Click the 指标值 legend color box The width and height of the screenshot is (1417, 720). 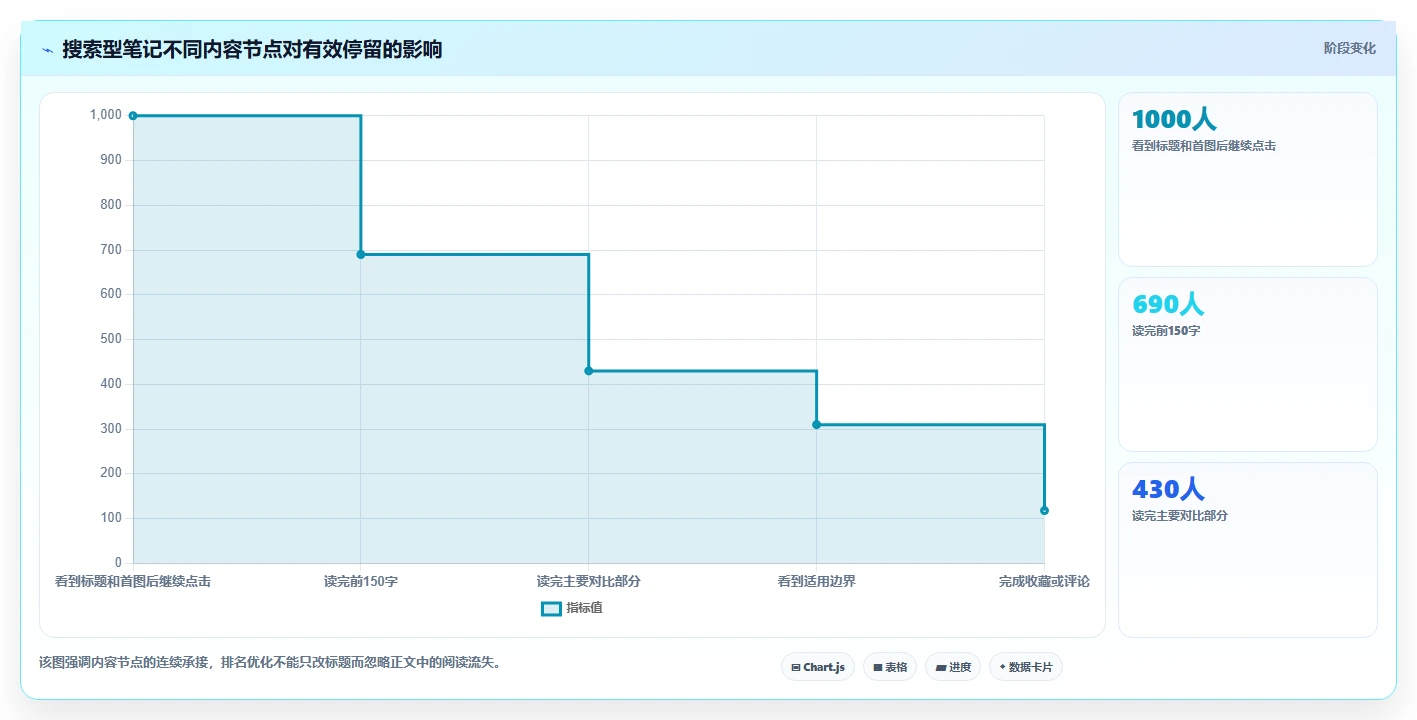[x=551, y=608]
